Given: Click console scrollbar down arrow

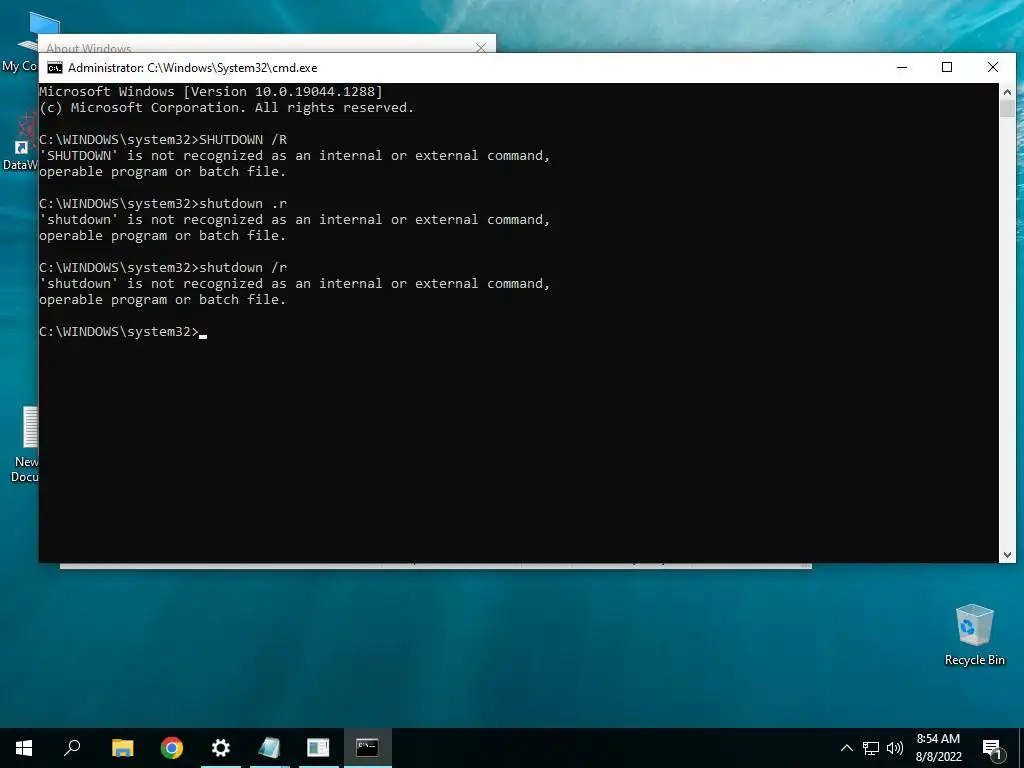Looking at the screenshot, I should 1007,554.
